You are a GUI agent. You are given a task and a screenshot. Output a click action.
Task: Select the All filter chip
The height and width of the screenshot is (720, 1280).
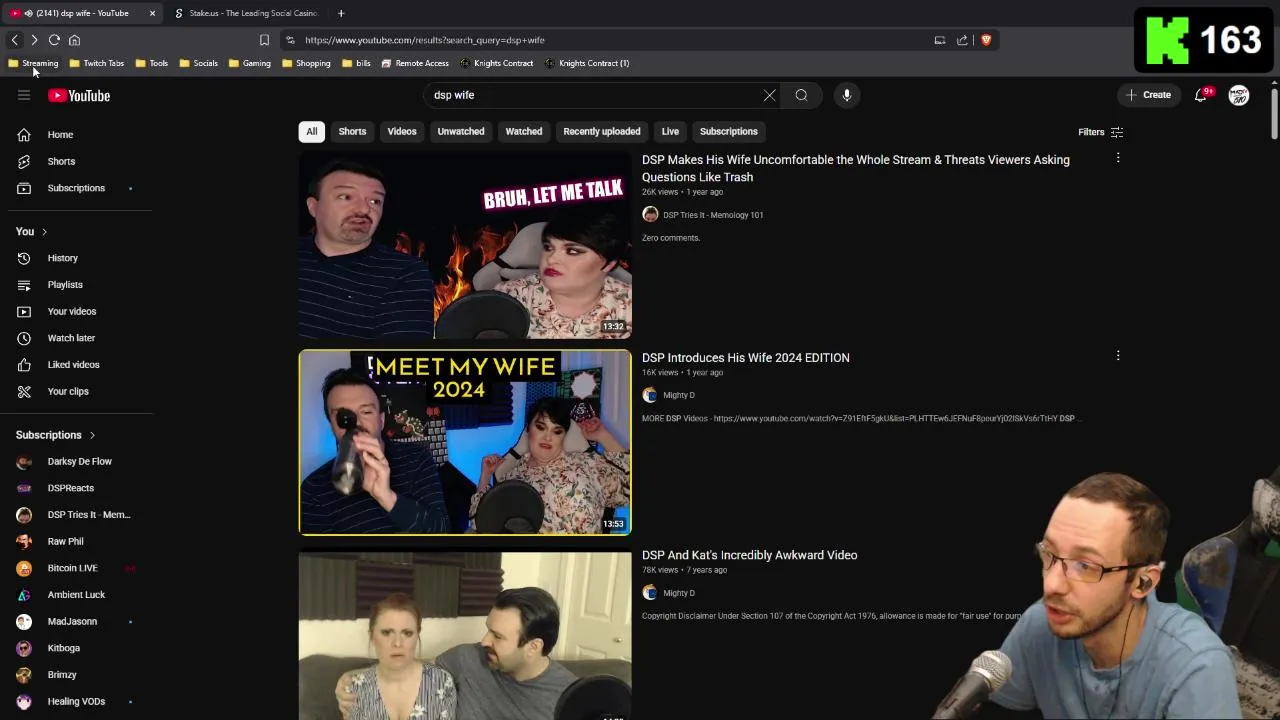coord(312,131)
